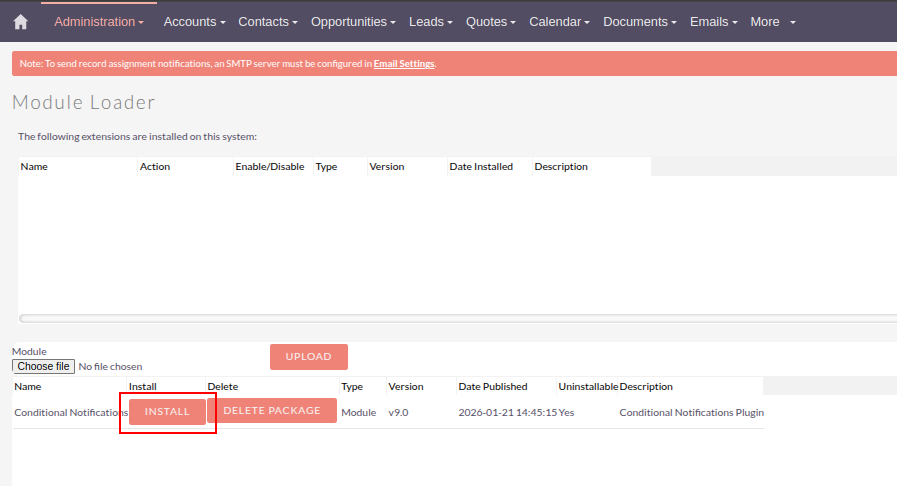This screenshot has width=897, height=486.
Task: Click the Choose file button
Action: coord(43,367)
